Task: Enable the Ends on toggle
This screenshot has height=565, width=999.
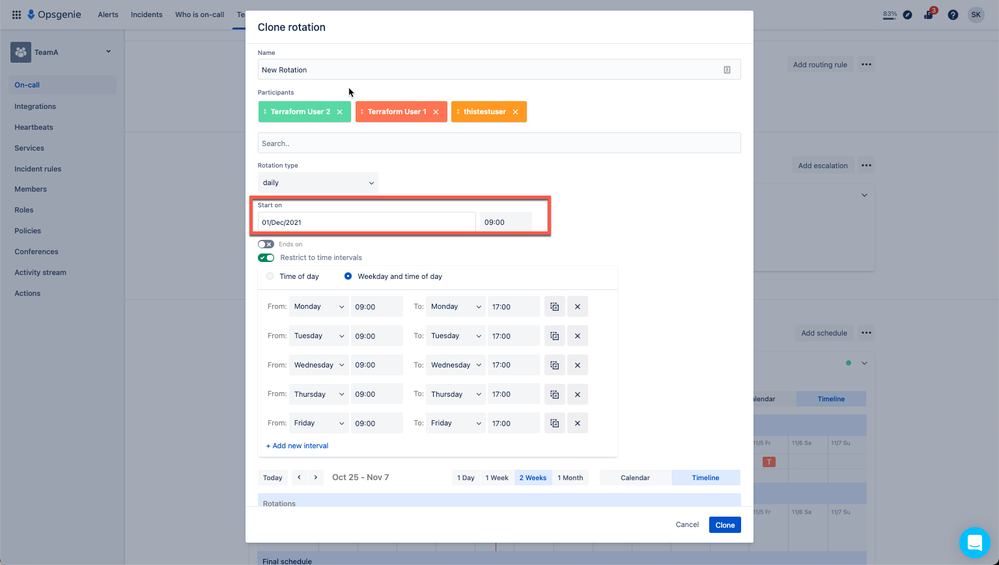Action: pyautogui.click(x=266, y=244)
